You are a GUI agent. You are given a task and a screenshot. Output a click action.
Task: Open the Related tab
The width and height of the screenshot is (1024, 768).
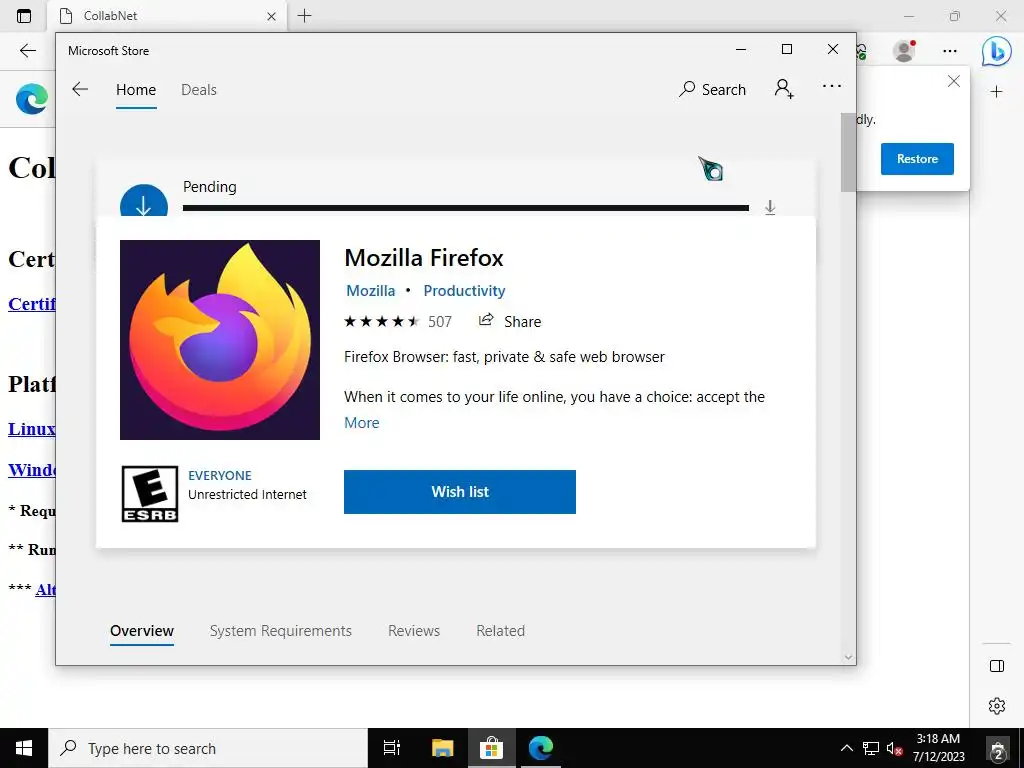coord(500,631)
